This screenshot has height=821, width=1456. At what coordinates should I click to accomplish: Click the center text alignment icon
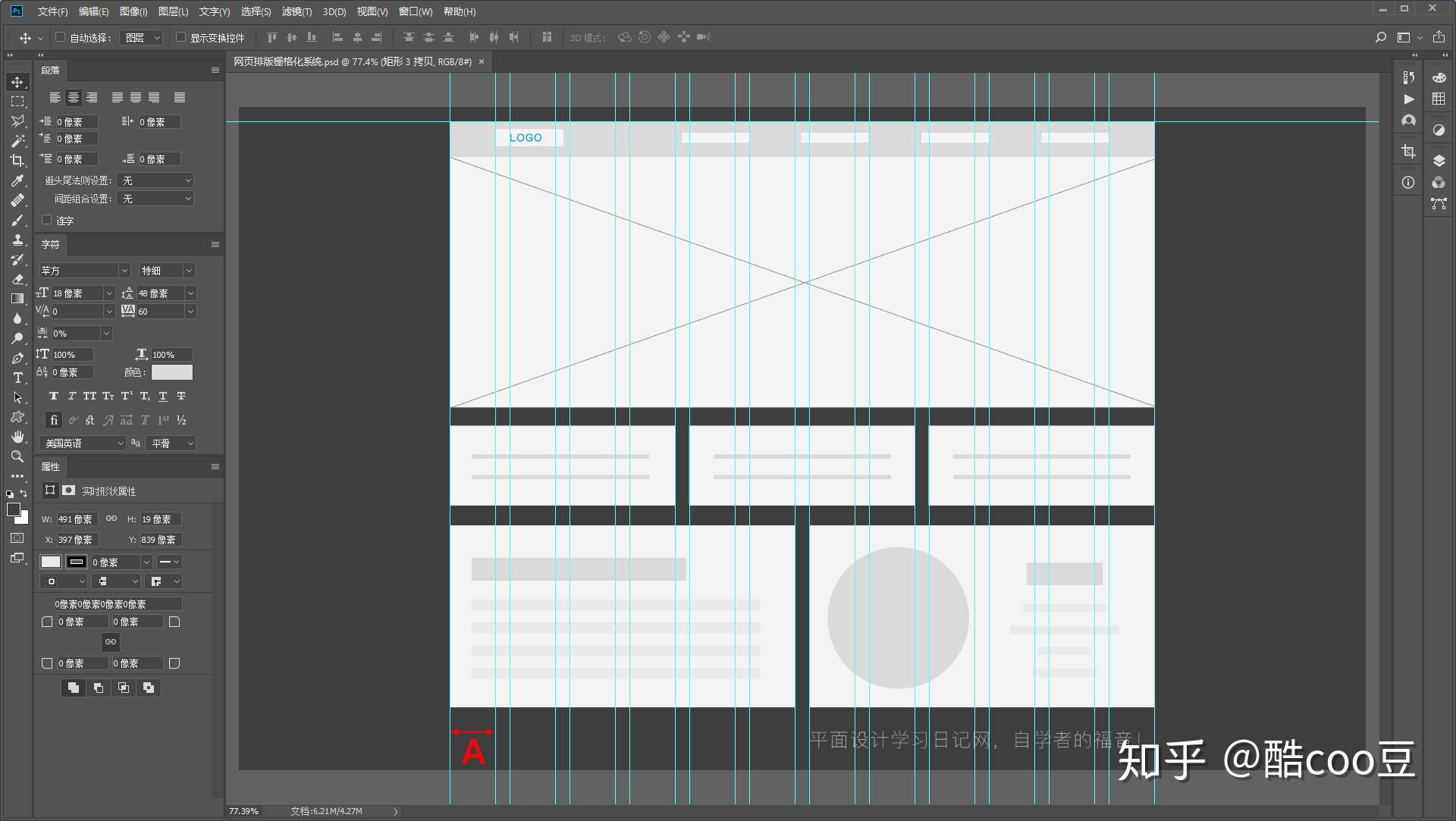[x=74, y=98]
